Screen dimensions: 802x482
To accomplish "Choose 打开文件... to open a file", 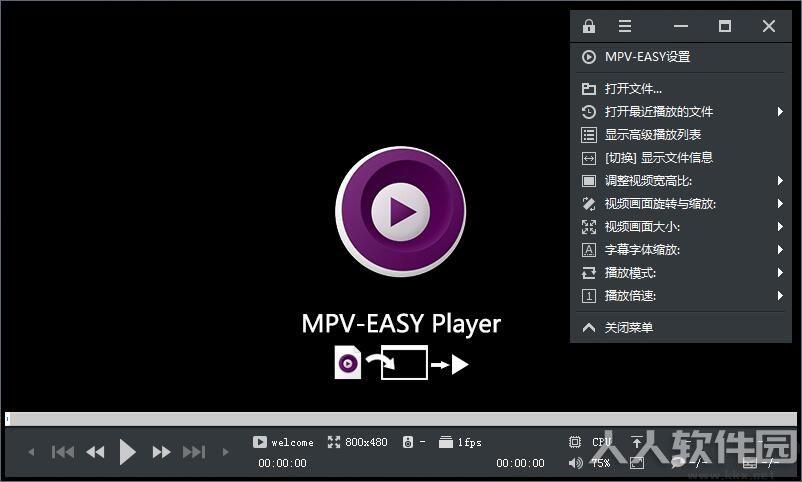I will coord(680,89).
